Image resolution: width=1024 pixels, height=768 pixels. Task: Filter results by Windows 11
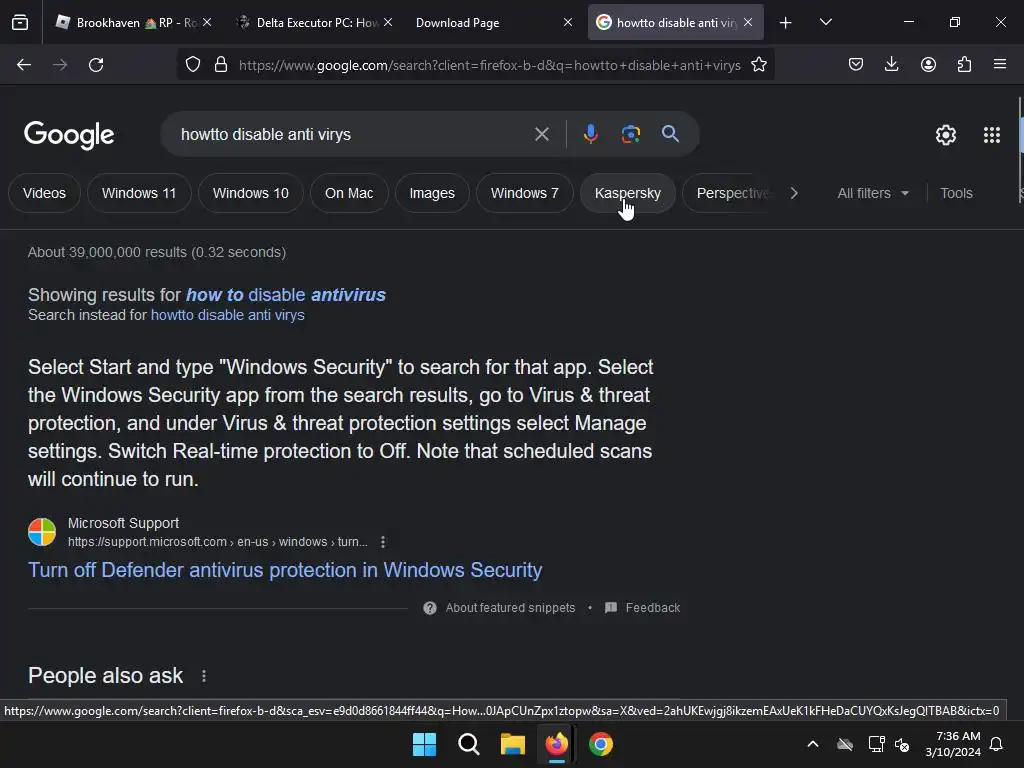click(x=139, y=193)
